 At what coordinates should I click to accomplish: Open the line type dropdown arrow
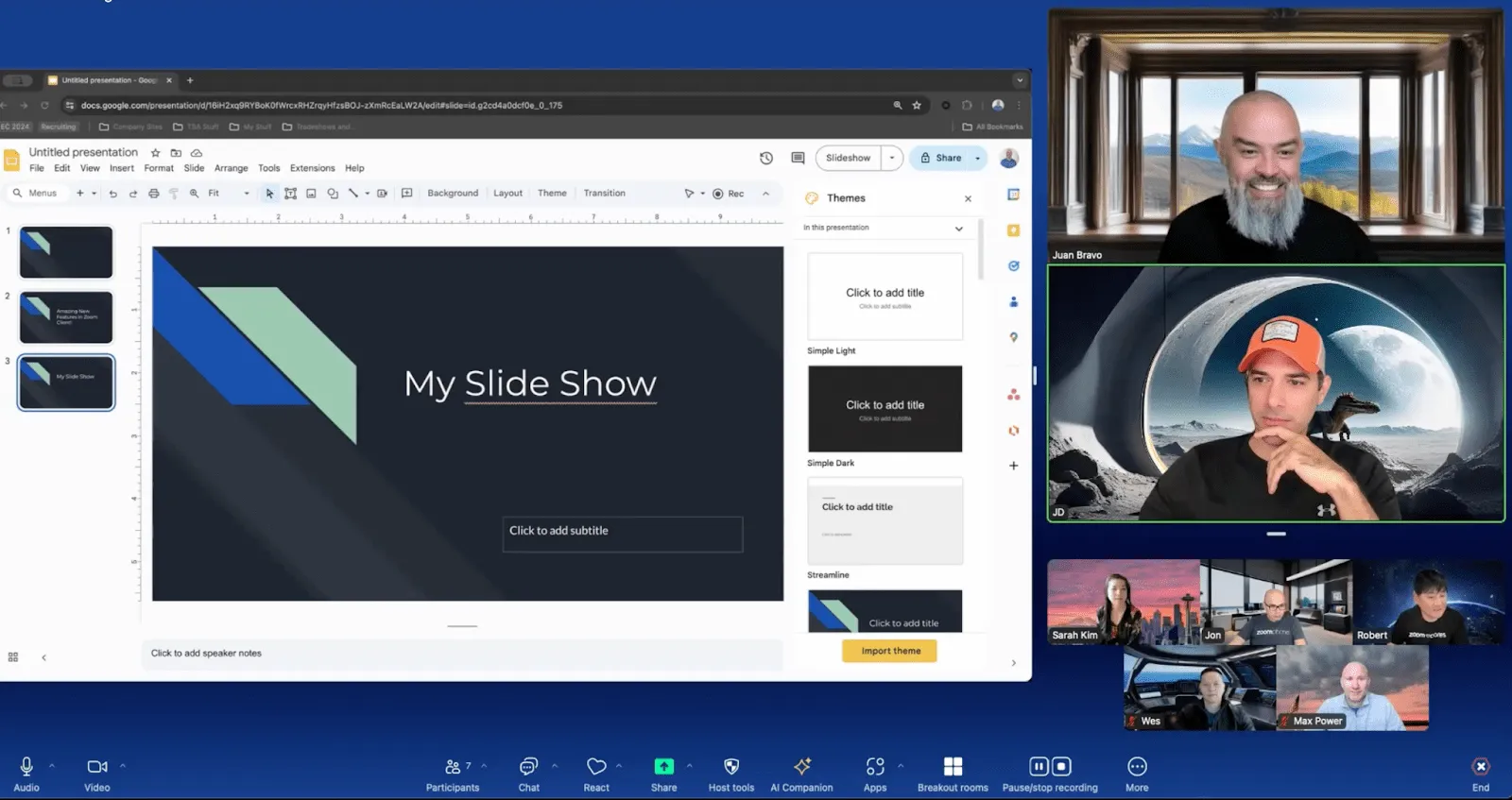(x=368, y=194)
